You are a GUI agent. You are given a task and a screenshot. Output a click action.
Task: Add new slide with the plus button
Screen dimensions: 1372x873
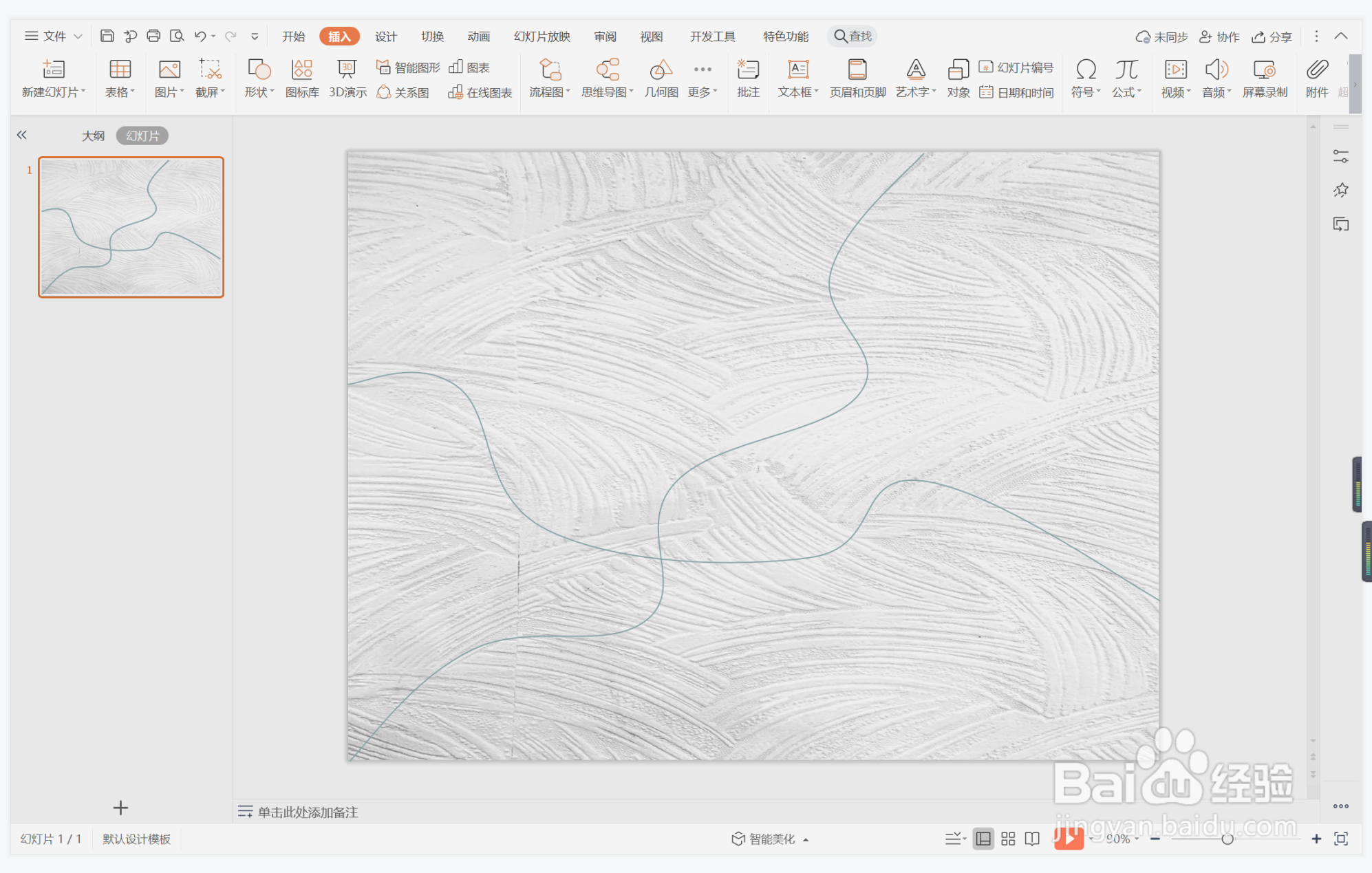[x=120, y=808]
